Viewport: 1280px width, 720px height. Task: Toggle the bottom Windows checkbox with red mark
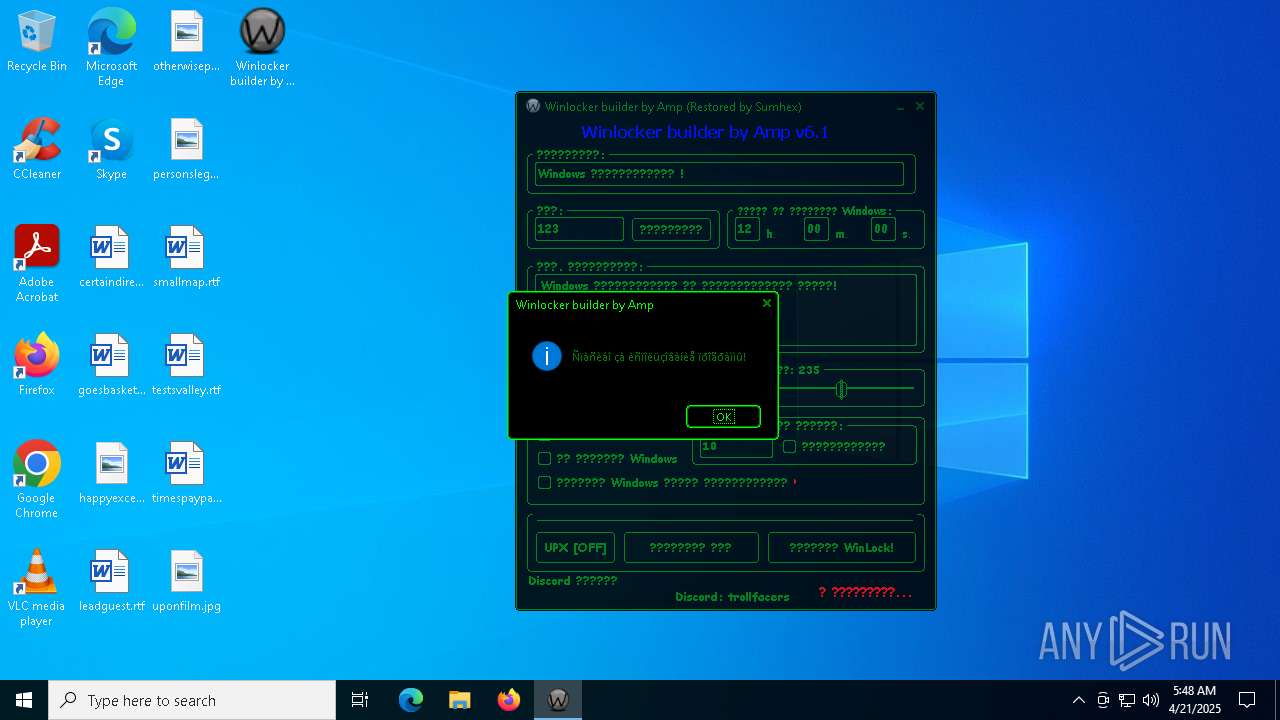click(x=544, y=482)
